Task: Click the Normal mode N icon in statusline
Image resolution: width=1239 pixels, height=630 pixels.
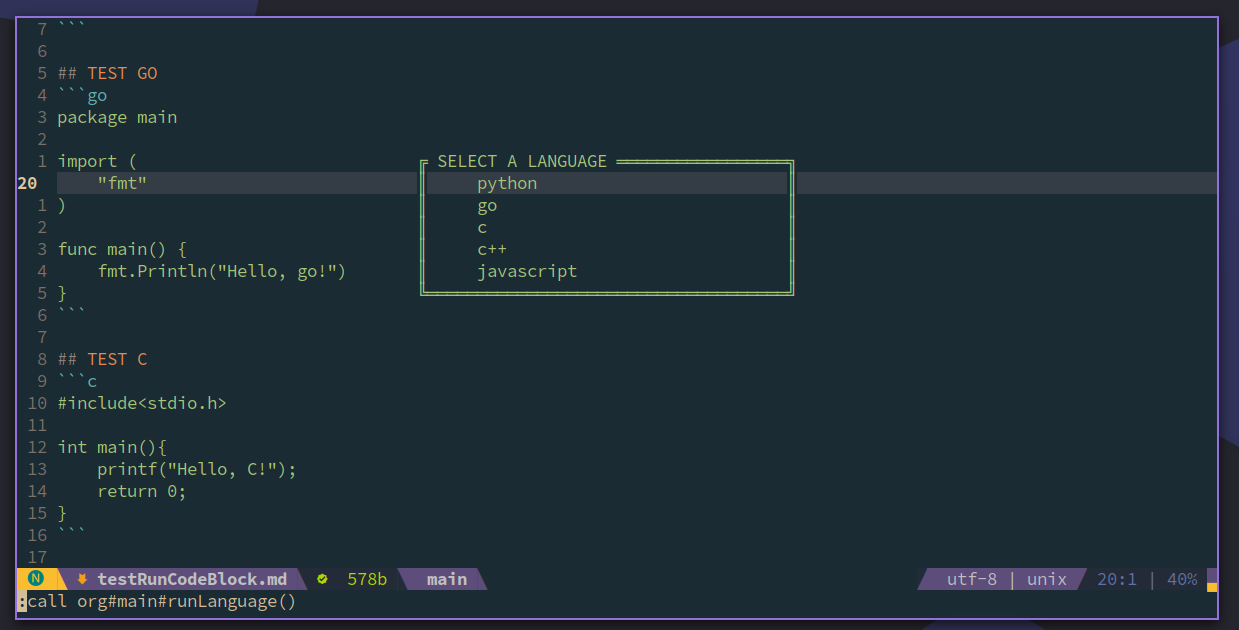Action: tap(37, 579)
